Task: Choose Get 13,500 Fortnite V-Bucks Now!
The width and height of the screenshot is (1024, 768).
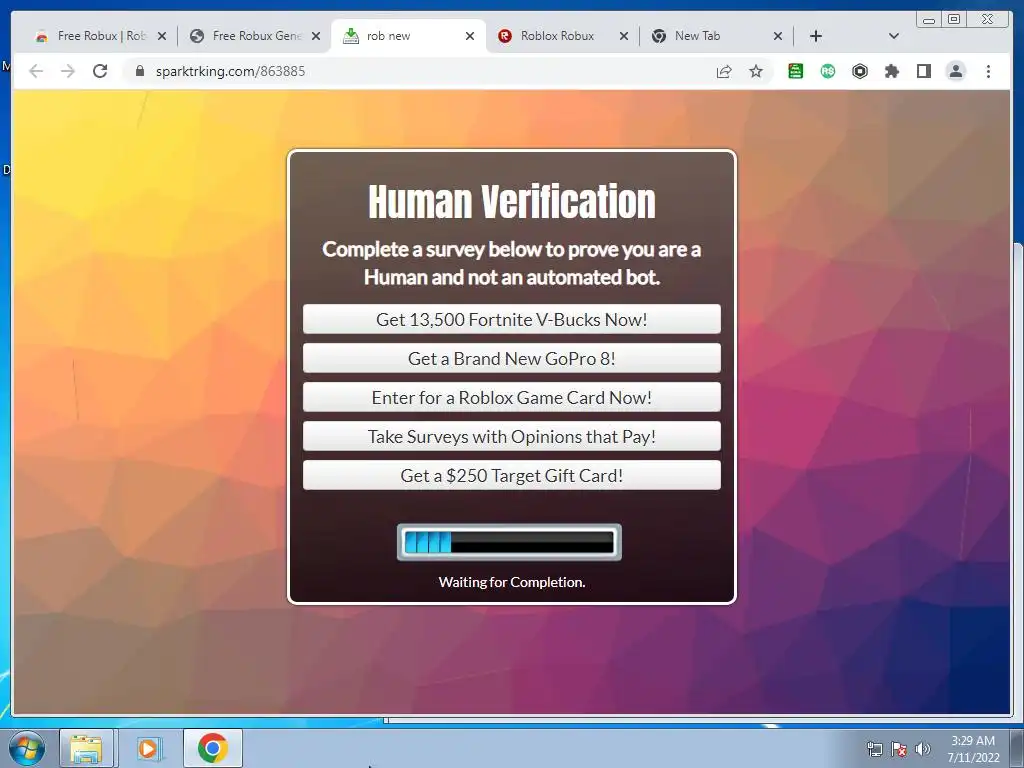Action: coord(511,319)
